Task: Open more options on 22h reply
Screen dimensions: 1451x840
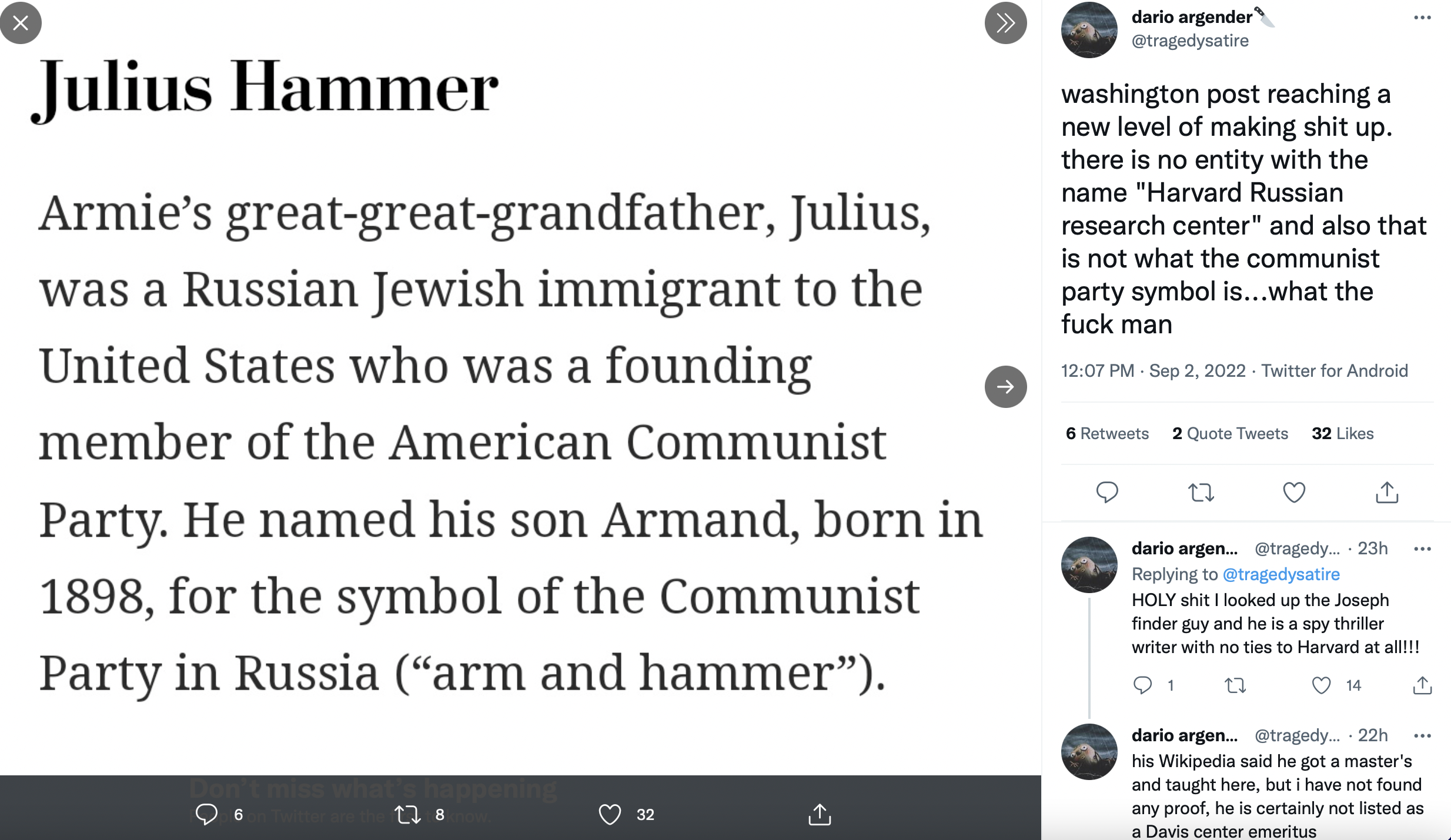Action: 1422,736
